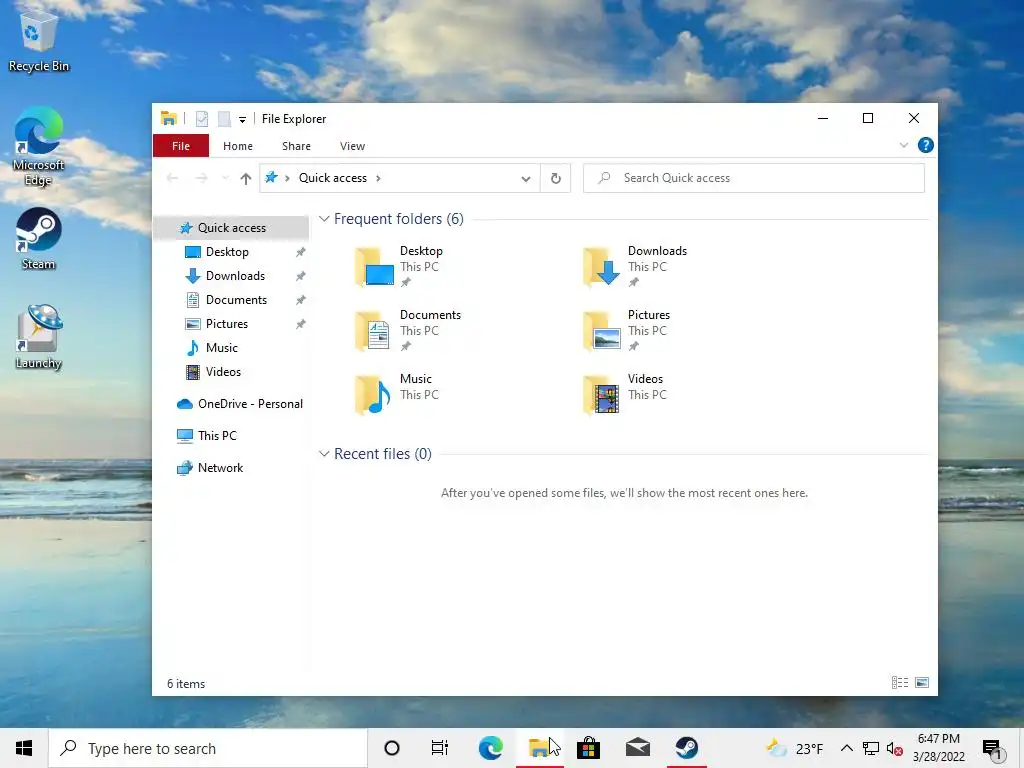The height and width of the screenshot is (768, 1024).
Task: Click File Explorer on the taskbar
Action: pos(539,748)
